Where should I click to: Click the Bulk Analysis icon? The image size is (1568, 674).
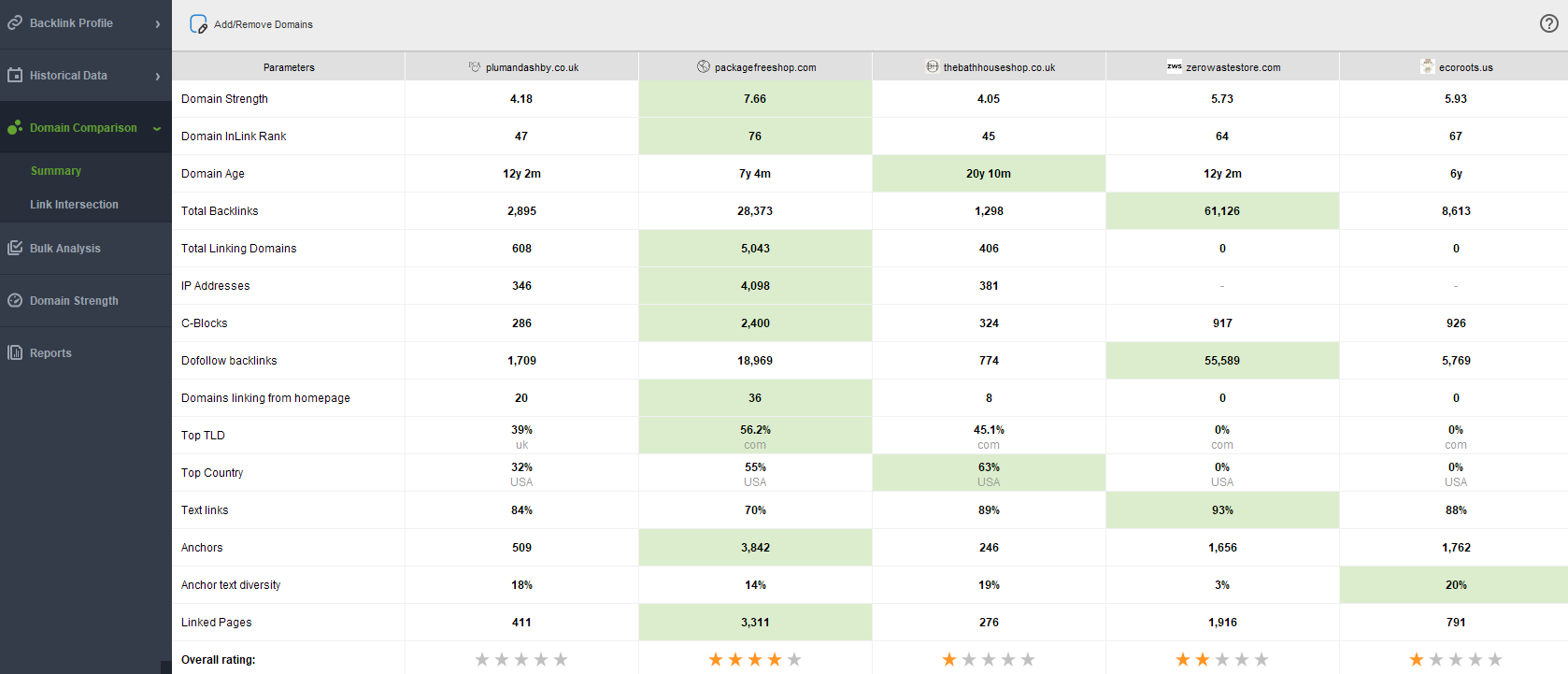coord(15,248)
